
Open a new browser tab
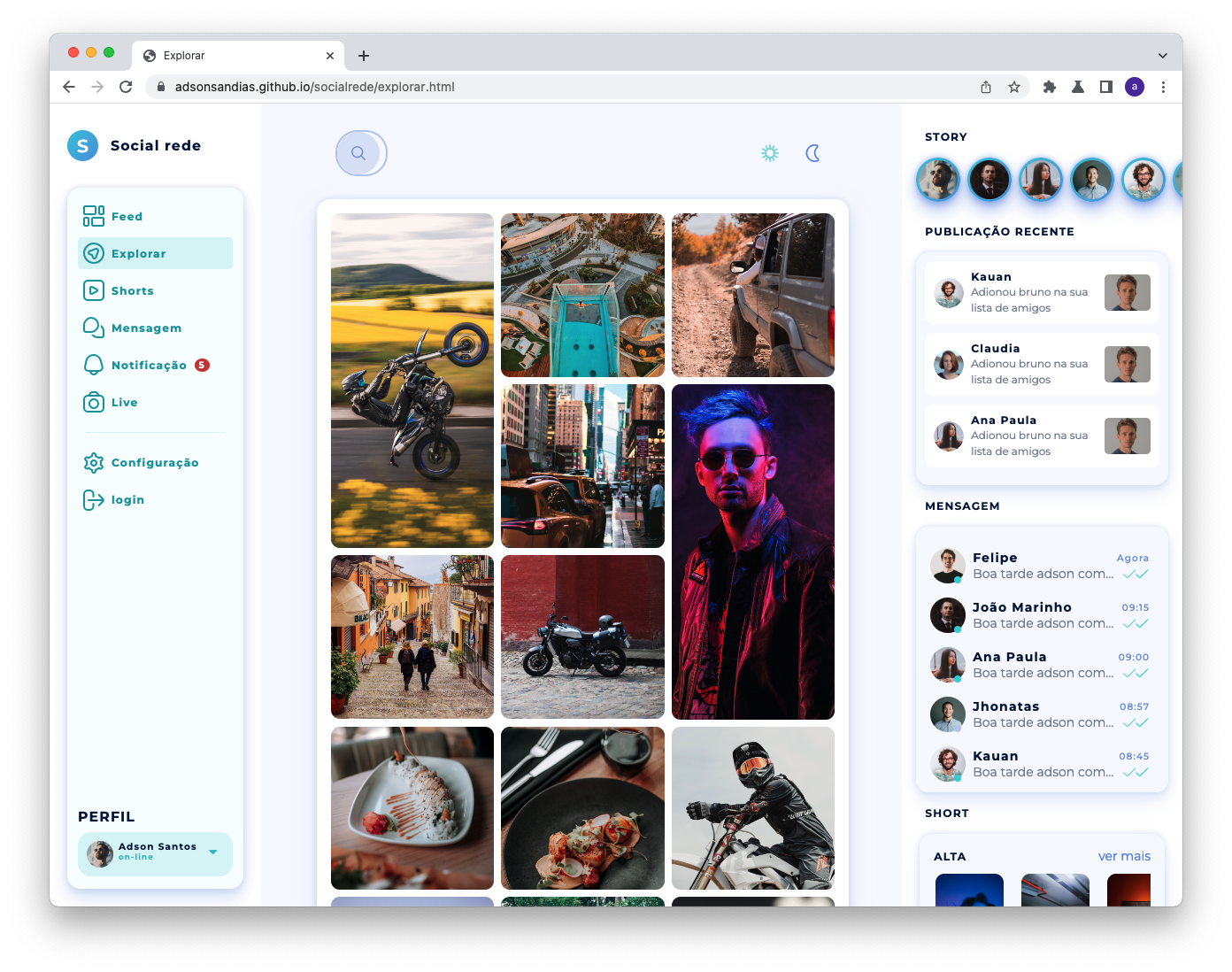click(x=364, y=56)
